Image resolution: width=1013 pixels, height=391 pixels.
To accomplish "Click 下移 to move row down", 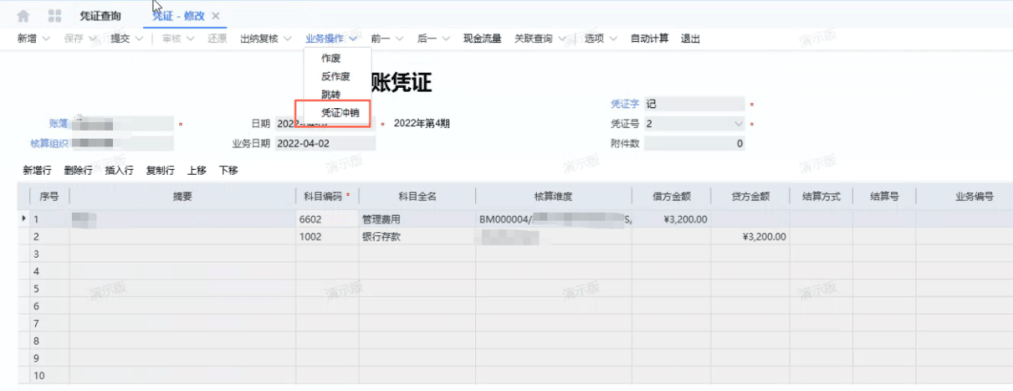I will (228, 171).
